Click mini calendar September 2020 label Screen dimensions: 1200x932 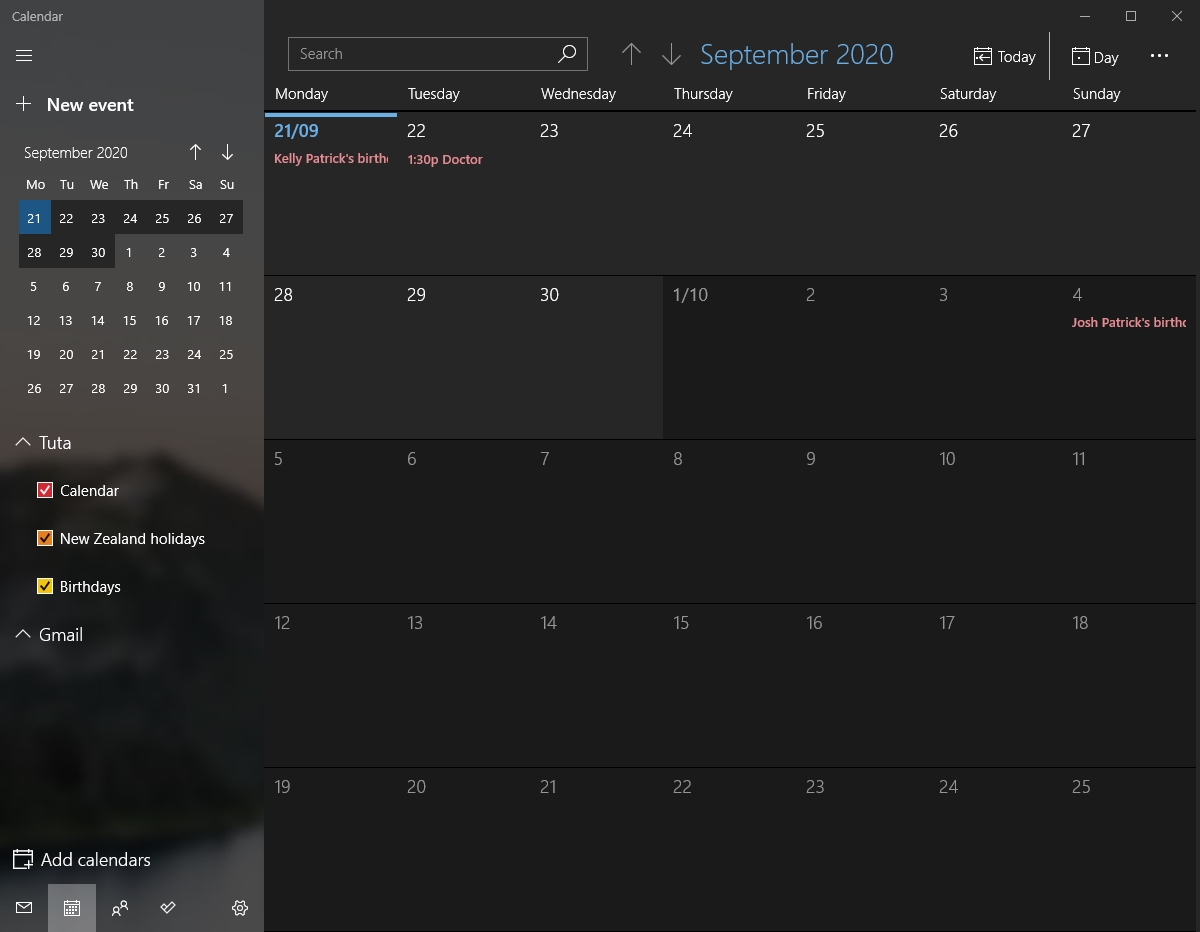[76, 152]
